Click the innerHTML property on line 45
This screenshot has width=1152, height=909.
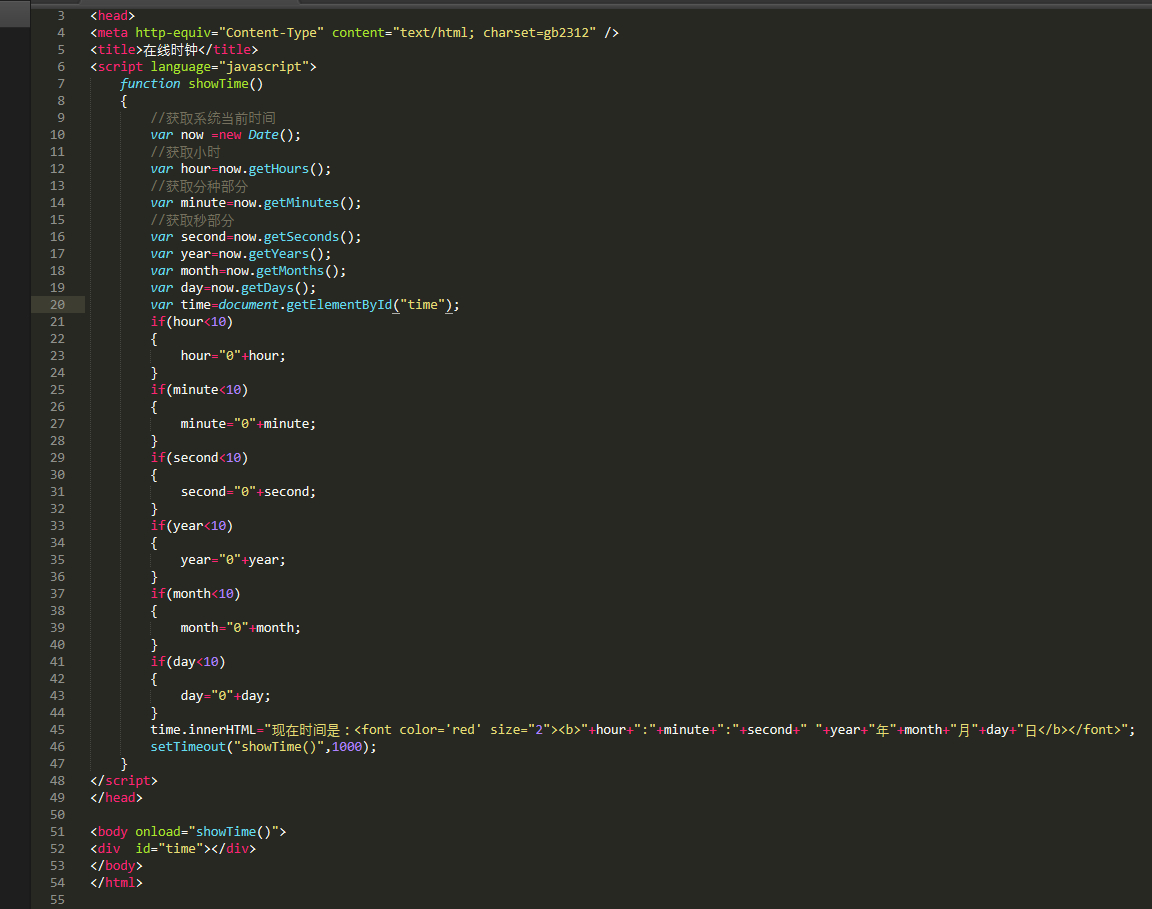coord(222,729)
